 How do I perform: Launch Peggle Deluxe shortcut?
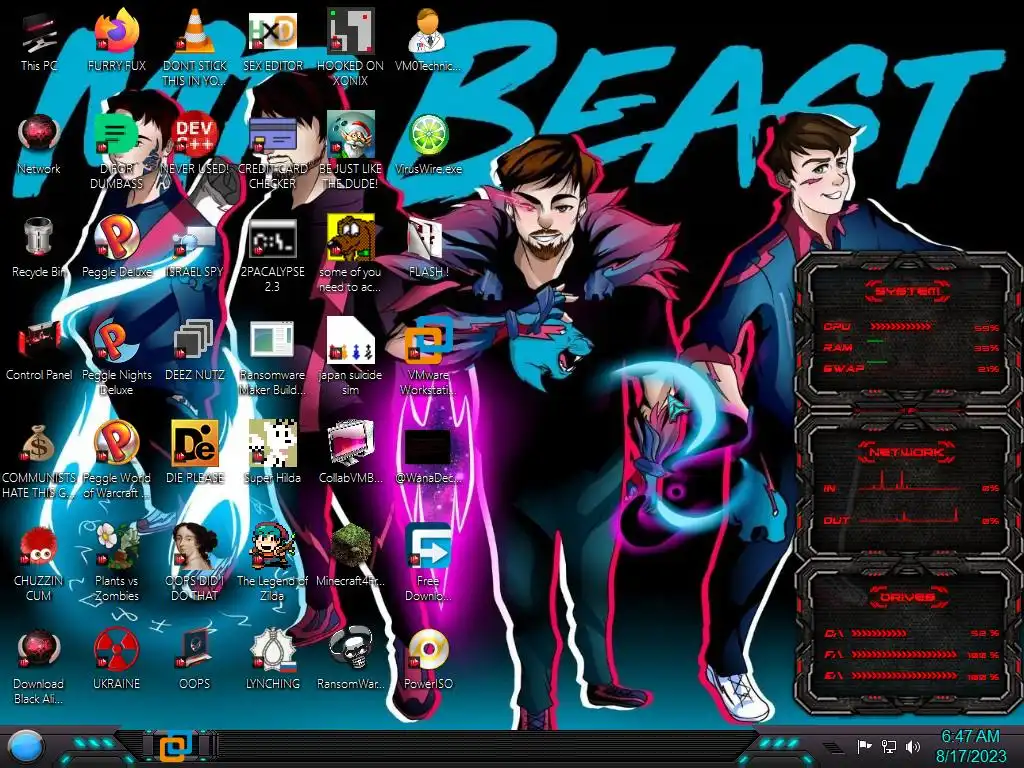[x=117, y=238]
